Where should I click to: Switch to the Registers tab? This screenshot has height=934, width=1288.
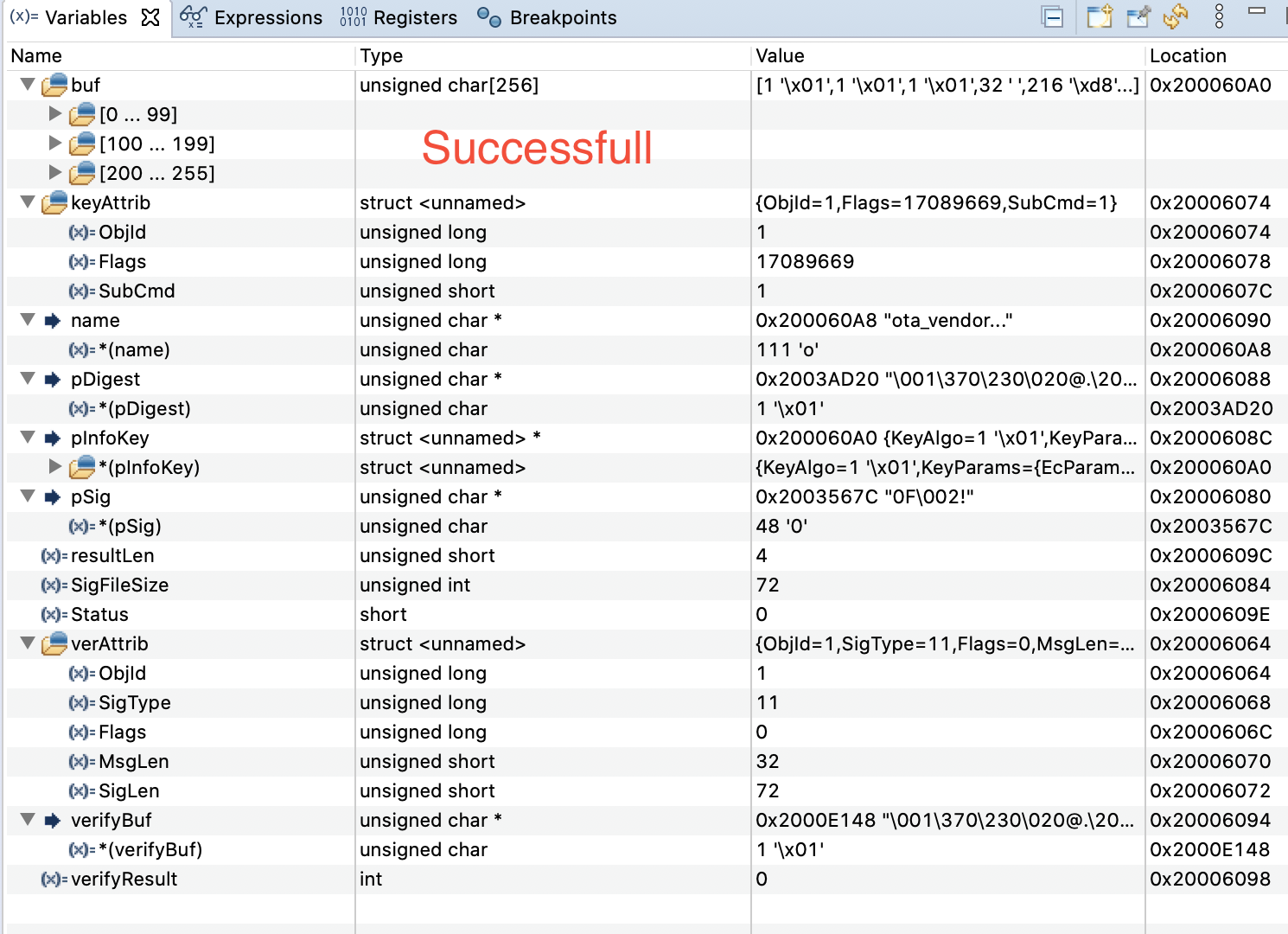(x=415, y=17)
